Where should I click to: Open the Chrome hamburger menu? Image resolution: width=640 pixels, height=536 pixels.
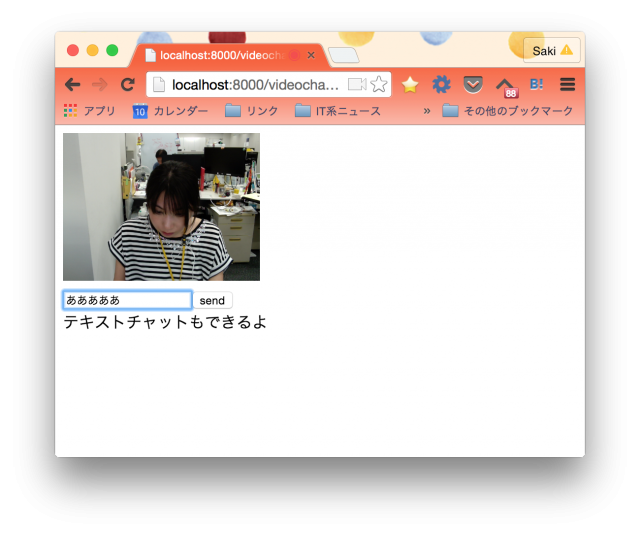[x=567, y=85]
